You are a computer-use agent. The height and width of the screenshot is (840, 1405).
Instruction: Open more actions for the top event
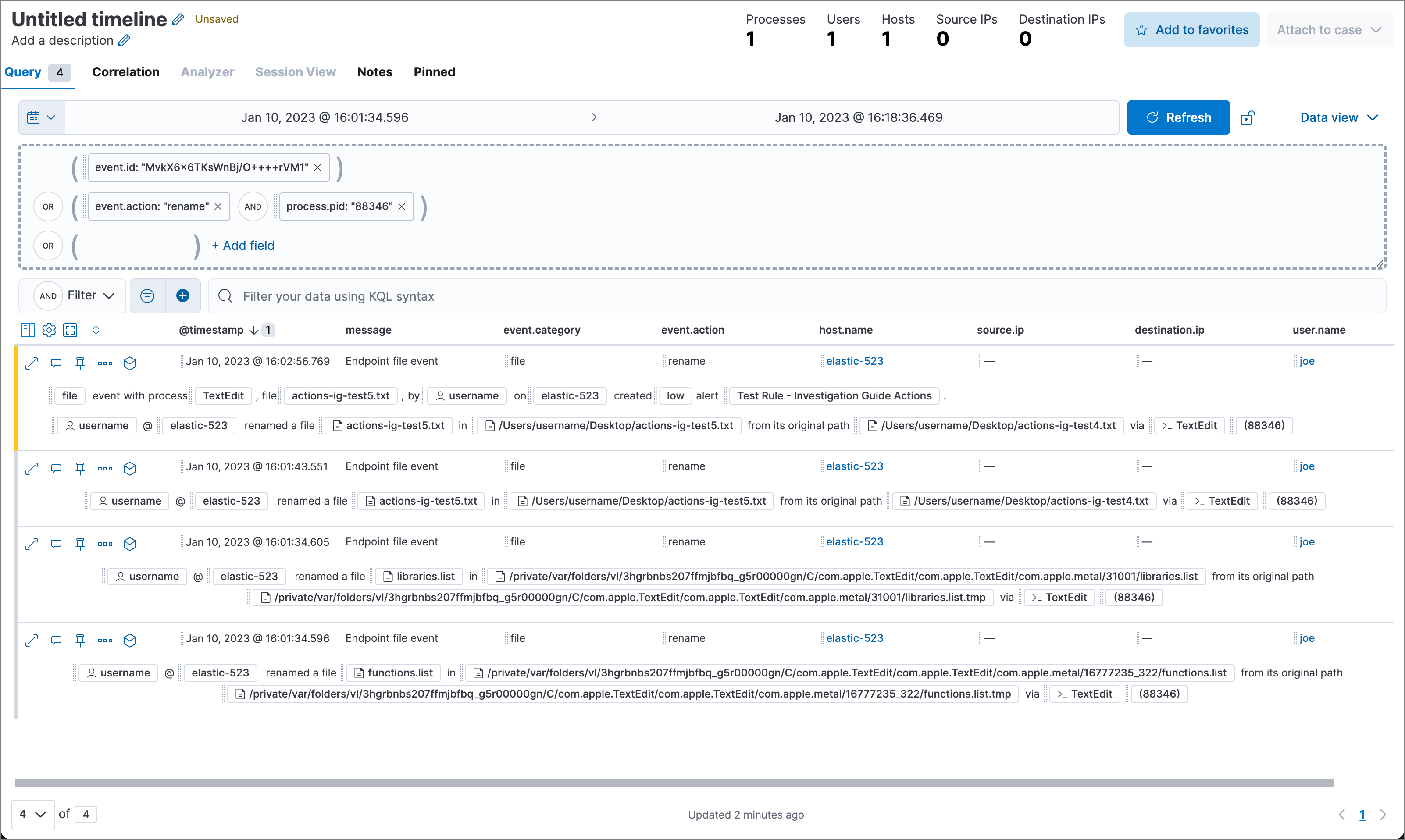coord(105,363)
